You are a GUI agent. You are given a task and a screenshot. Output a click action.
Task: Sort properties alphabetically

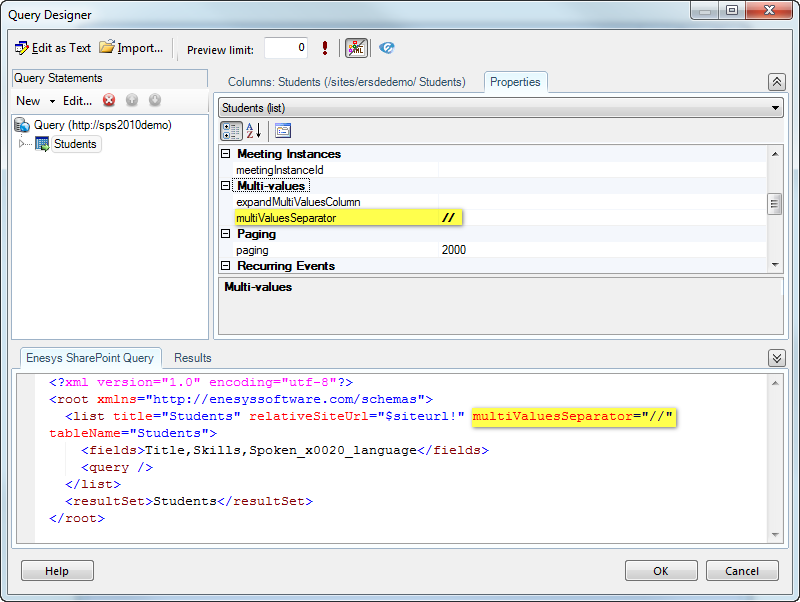point(254,130)
